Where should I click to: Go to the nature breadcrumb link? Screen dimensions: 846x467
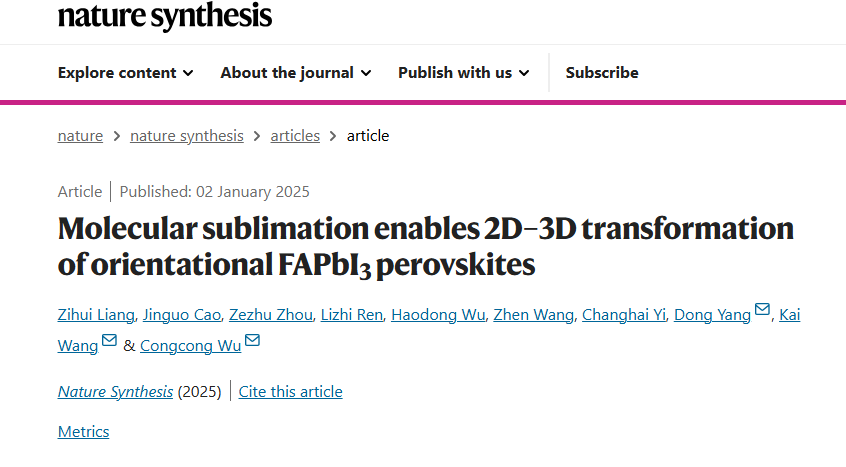80,135
